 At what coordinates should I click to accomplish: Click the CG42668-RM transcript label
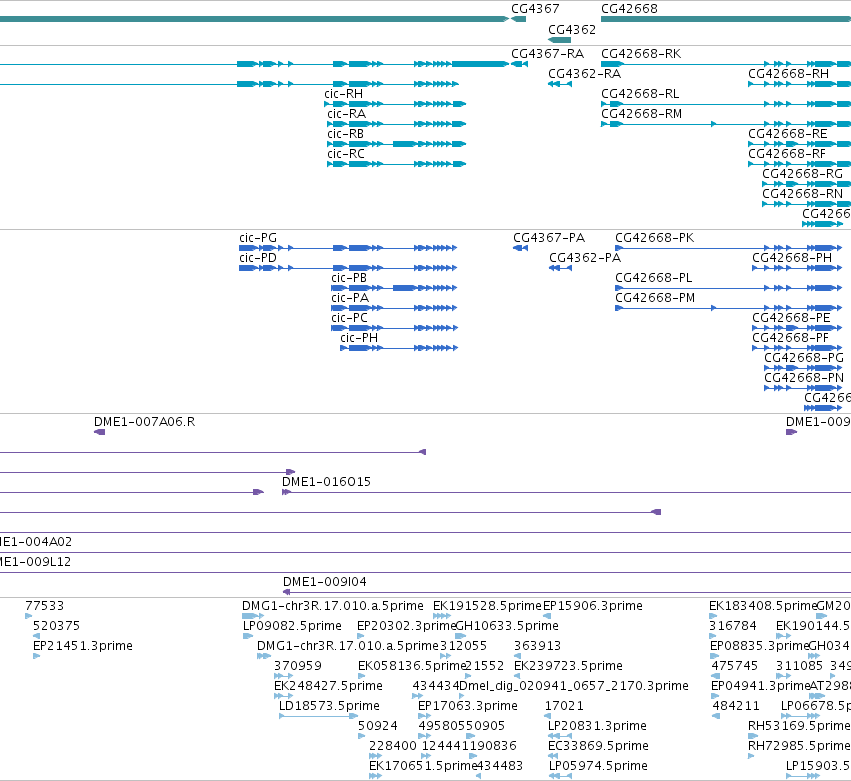[642, 114]
